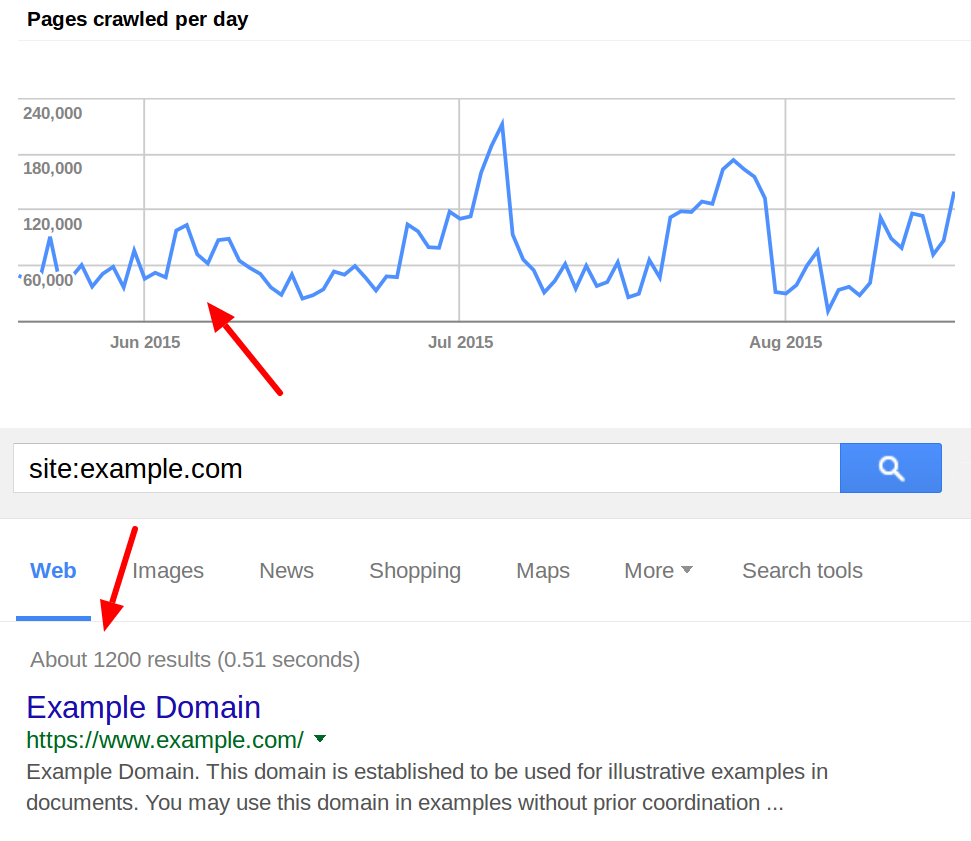The image size is (971, 841).
Task: Click the Aug 2015 axis label
Action: (x=785, y=342)
